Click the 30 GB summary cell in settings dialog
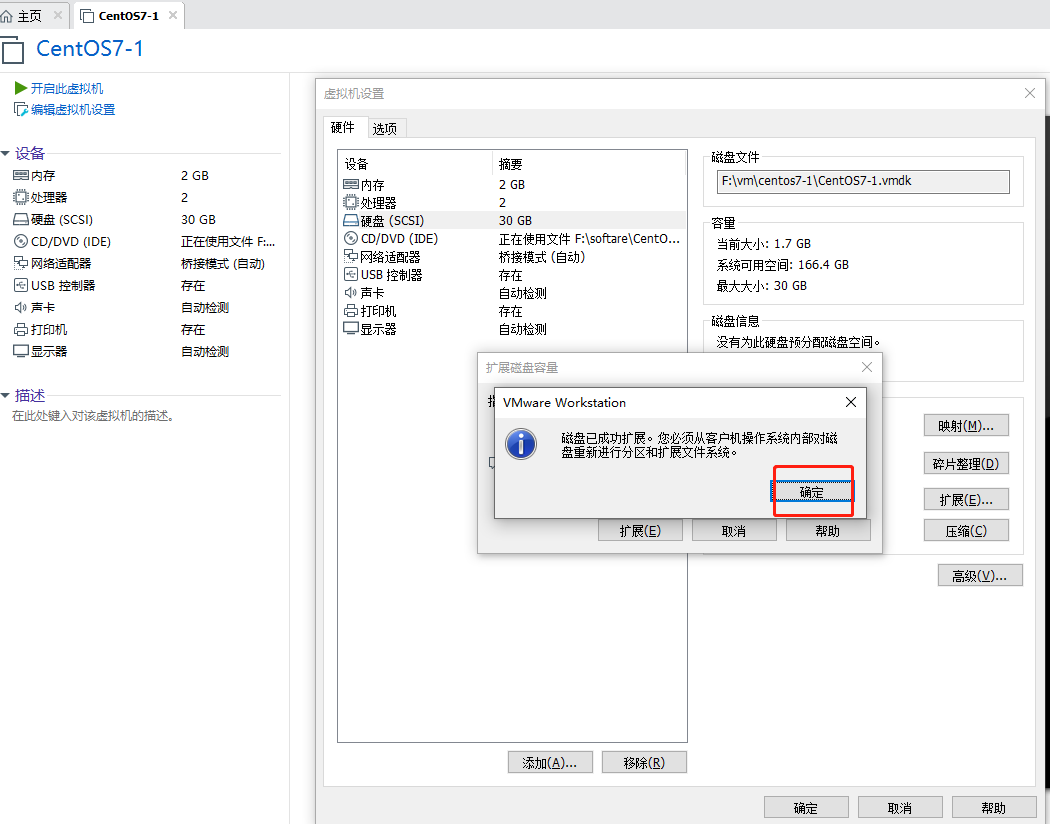1050x824 pixels. tap(515, 220)
